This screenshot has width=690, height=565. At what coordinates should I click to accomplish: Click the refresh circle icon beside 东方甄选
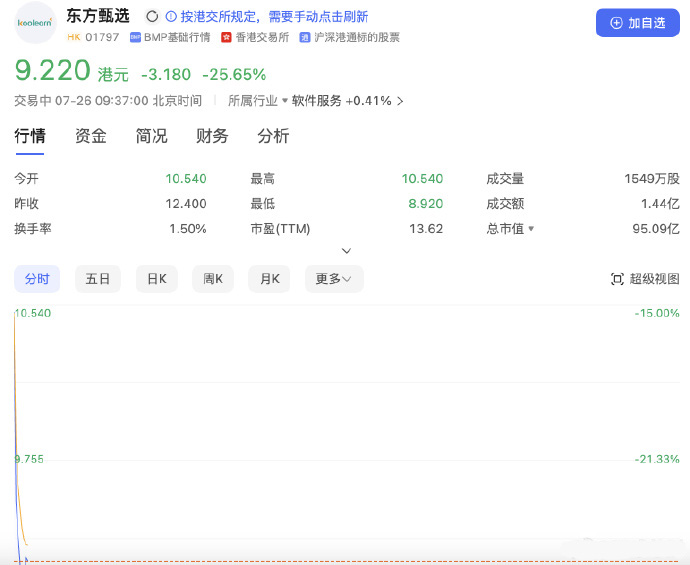pyautogui.click(x=152, y=17)
